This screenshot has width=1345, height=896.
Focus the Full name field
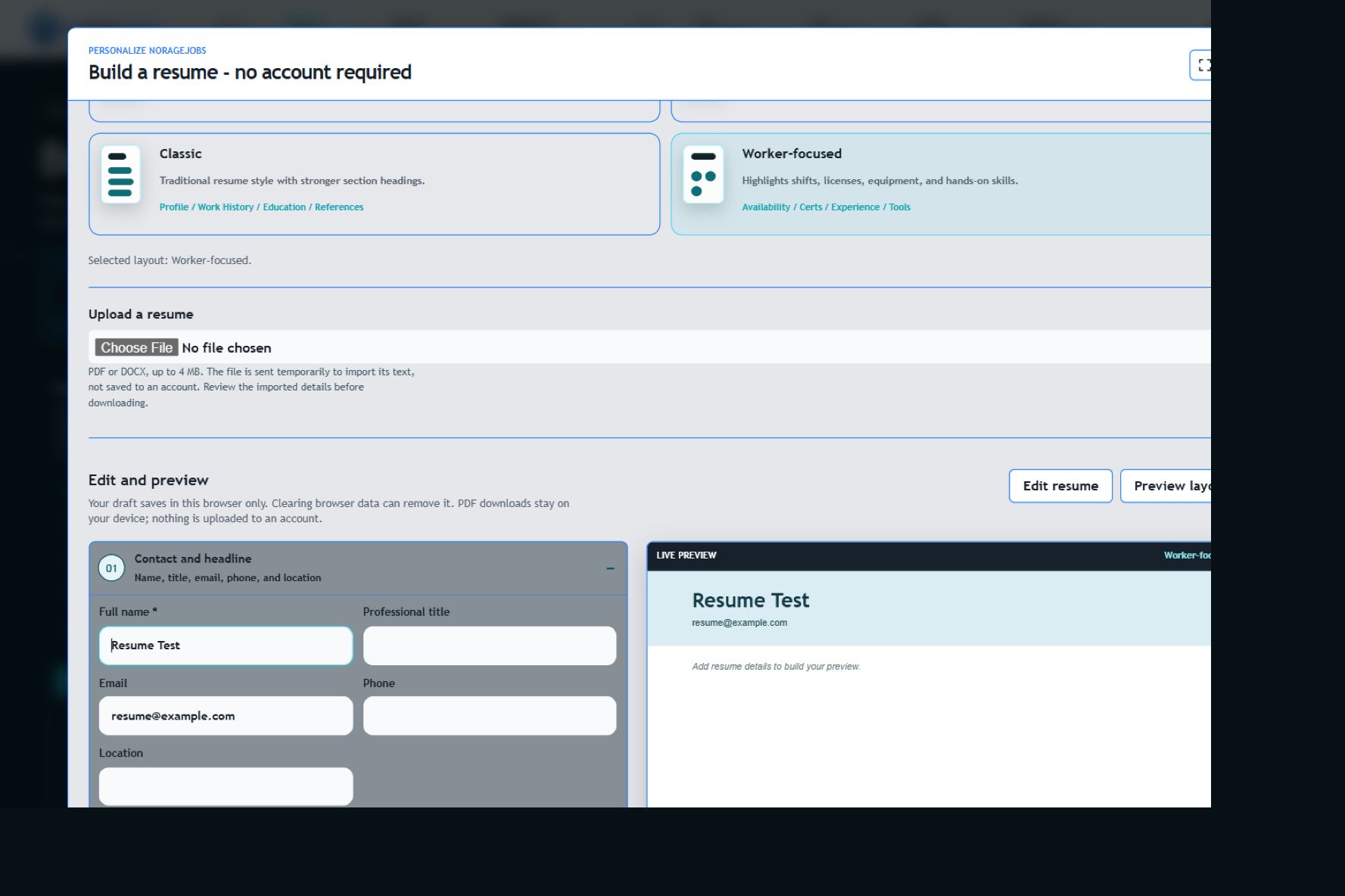(226, 646)
